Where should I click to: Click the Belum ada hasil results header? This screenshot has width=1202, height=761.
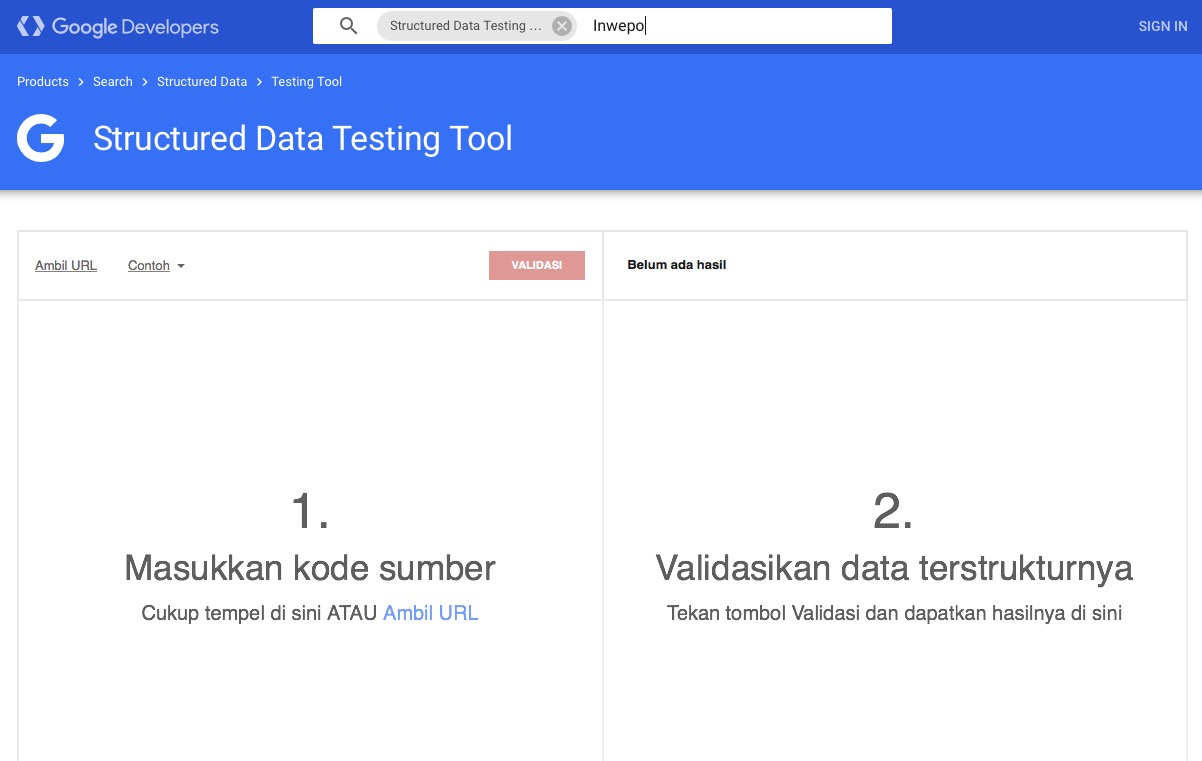coord(676,265)
